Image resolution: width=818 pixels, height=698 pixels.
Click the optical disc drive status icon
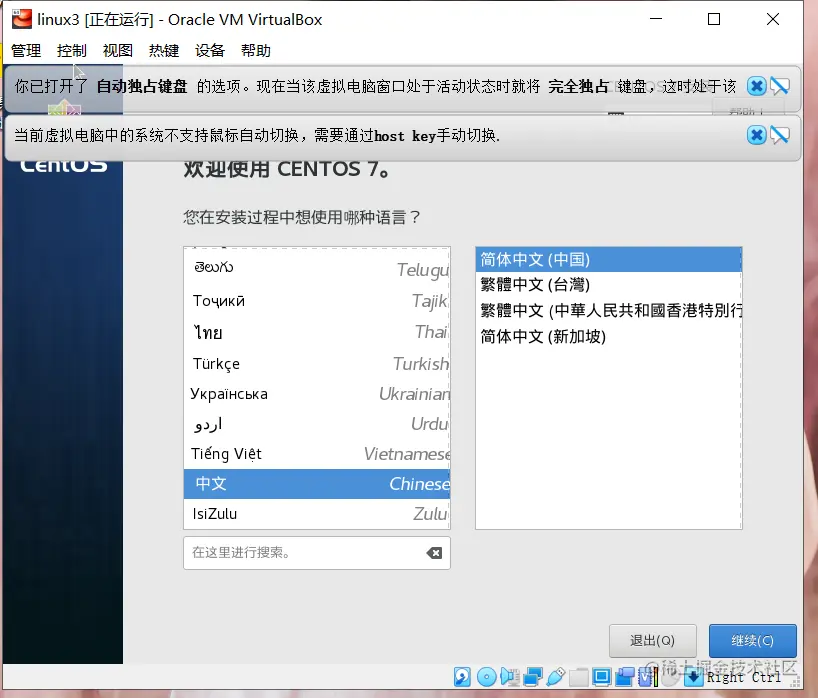pyautogui.click(x=487, y=677)
